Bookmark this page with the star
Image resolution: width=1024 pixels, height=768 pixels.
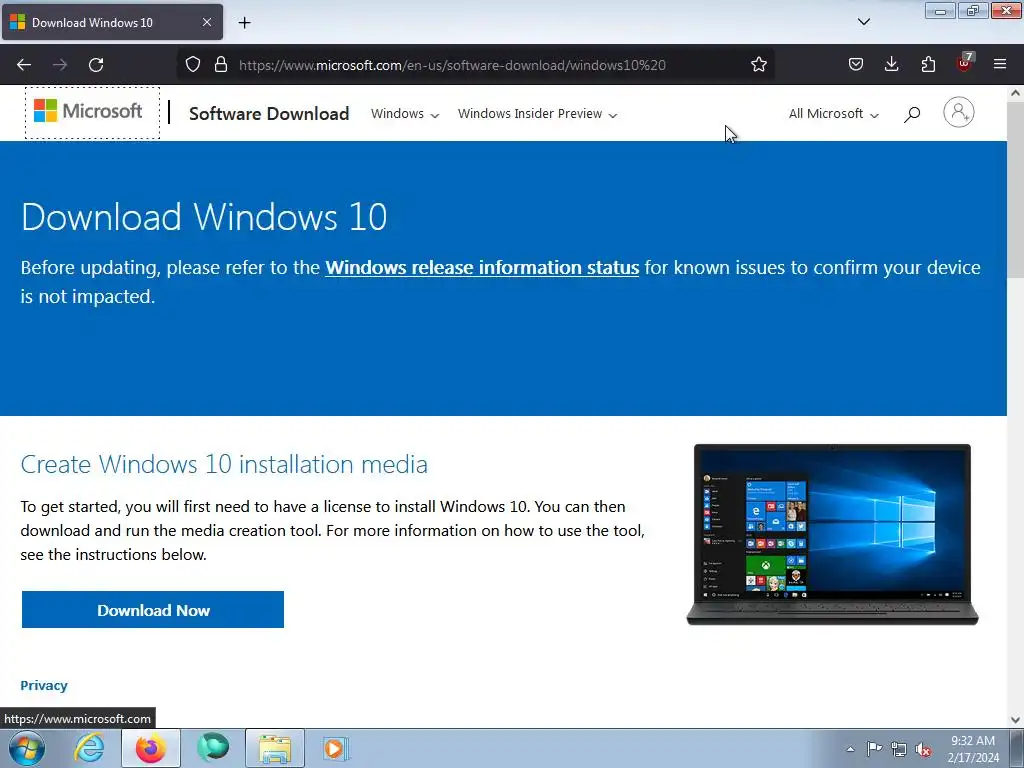pos(758,65)
